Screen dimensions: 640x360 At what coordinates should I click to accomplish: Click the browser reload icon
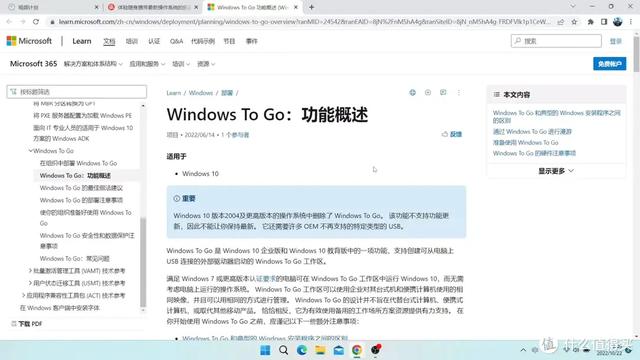tap(36, 22)
